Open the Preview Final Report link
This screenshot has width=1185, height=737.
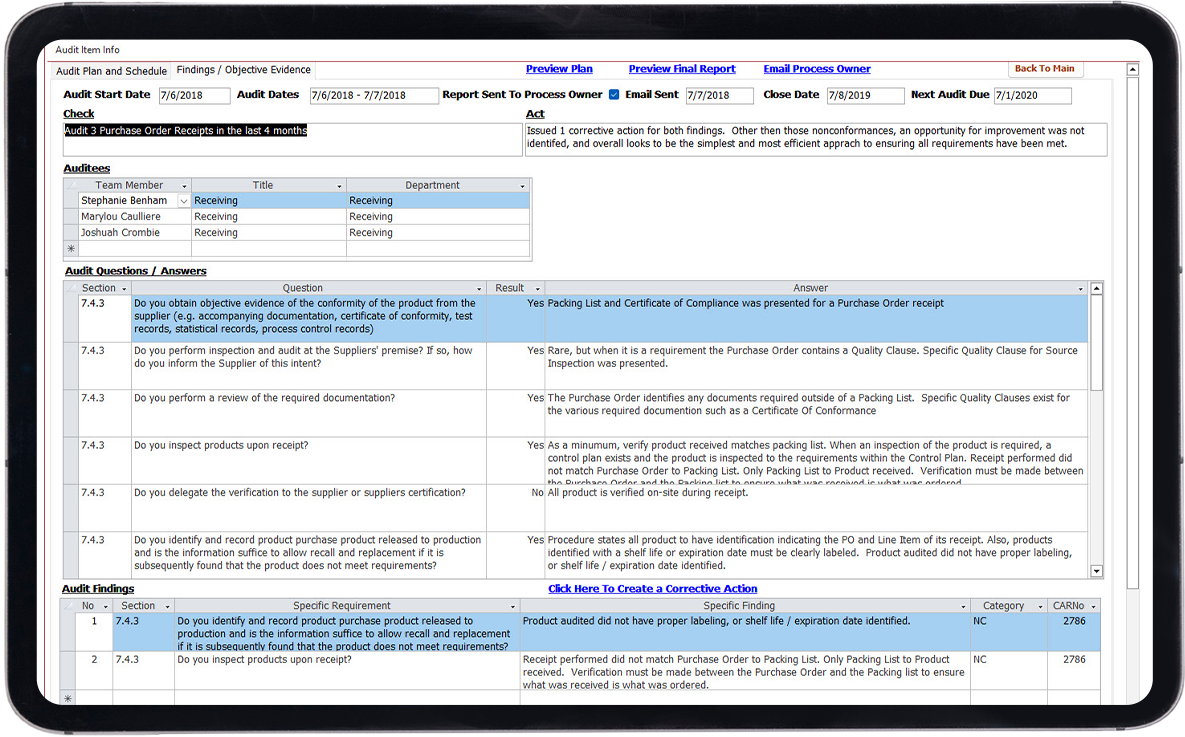point(682,69)
